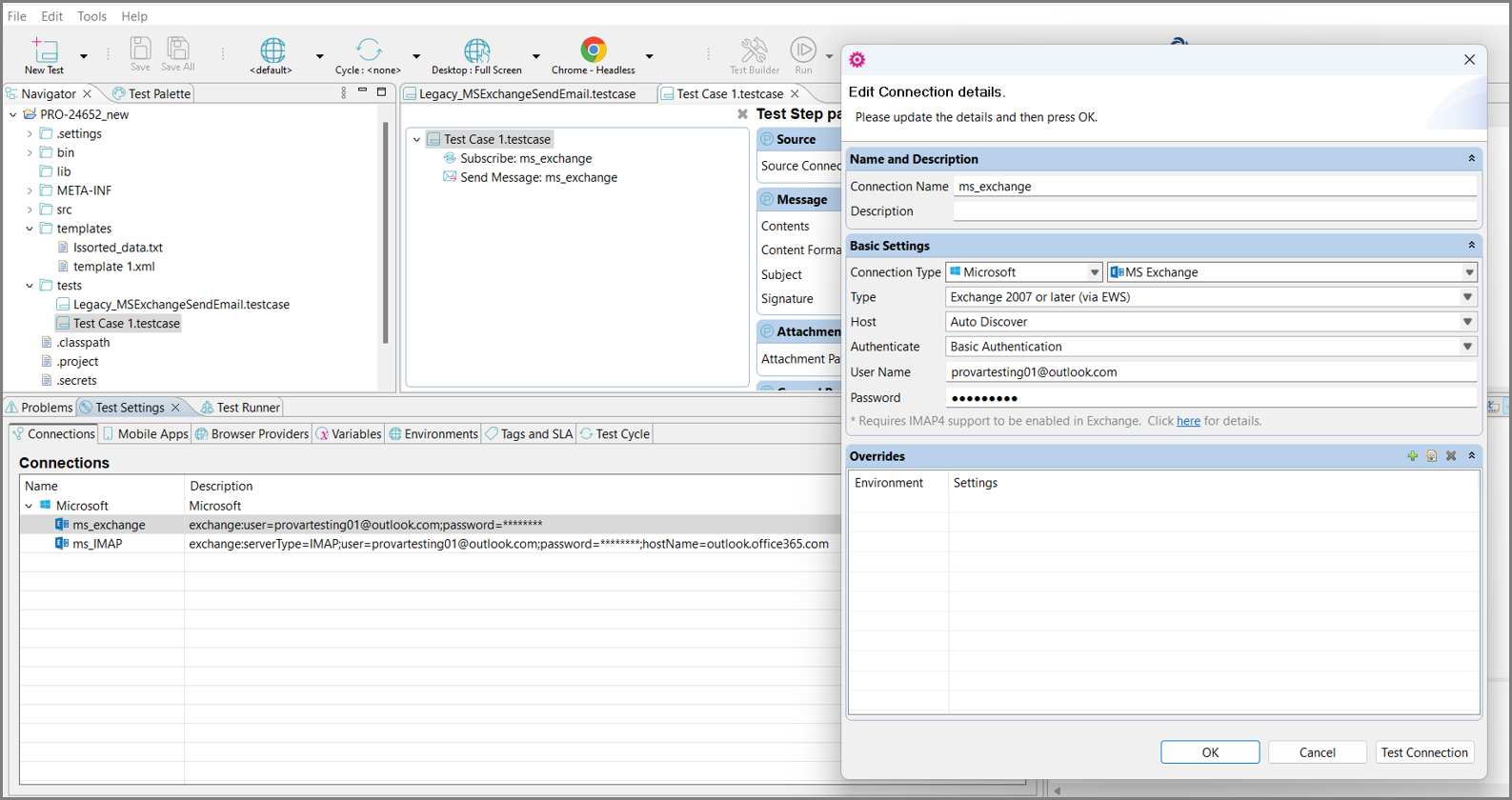Open the Environments tab

click(433, 434)
